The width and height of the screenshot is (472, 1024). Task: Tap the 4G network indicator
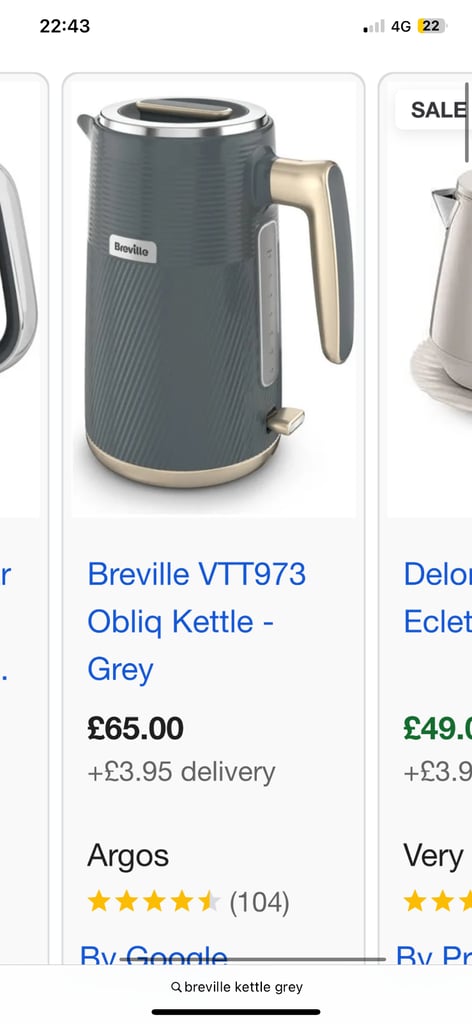[401, 26]
